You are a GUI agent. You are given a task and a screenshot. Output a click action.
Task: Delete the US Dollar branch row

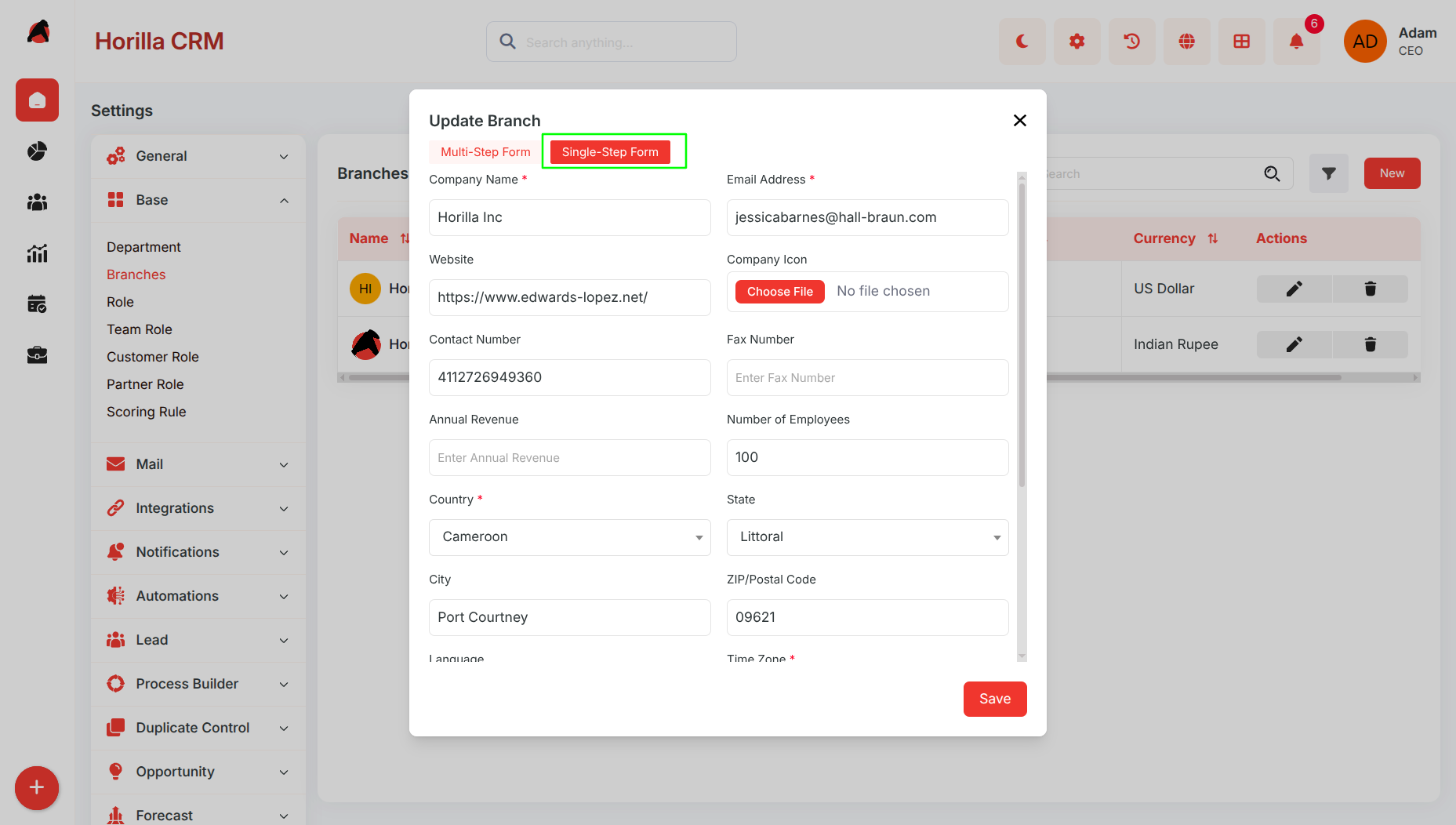click(1370, 289)
